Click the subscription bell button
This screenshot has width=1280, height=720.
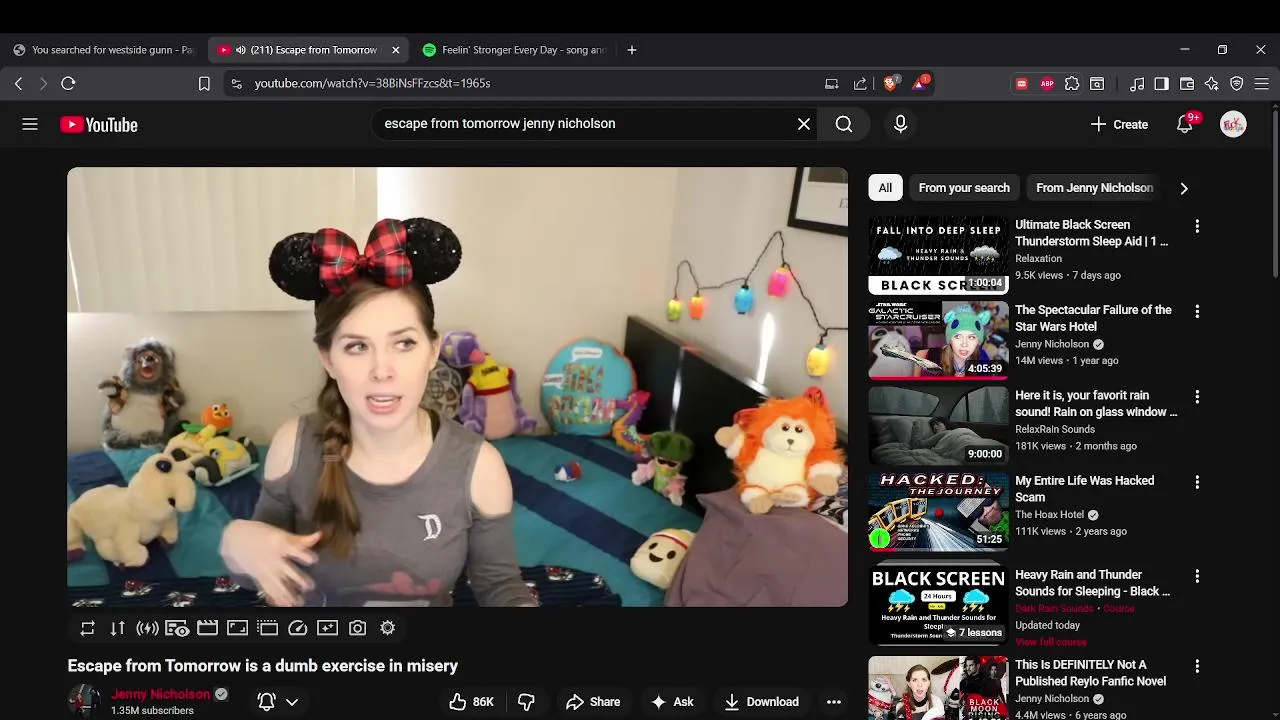pyautogui.click(x=266, y=702)
